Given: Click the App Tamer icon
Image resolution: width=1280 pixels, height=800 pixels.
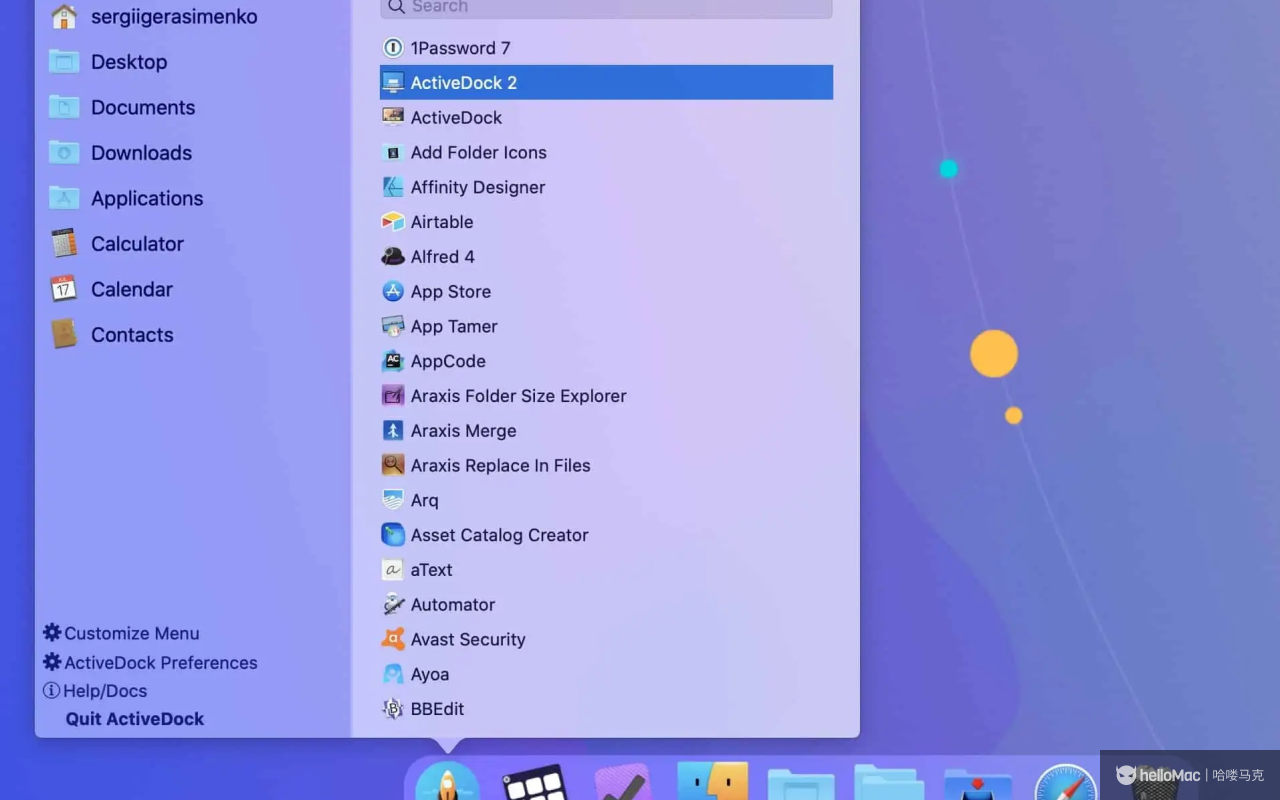Looking at the screenshot, I should tap(393, 326).
